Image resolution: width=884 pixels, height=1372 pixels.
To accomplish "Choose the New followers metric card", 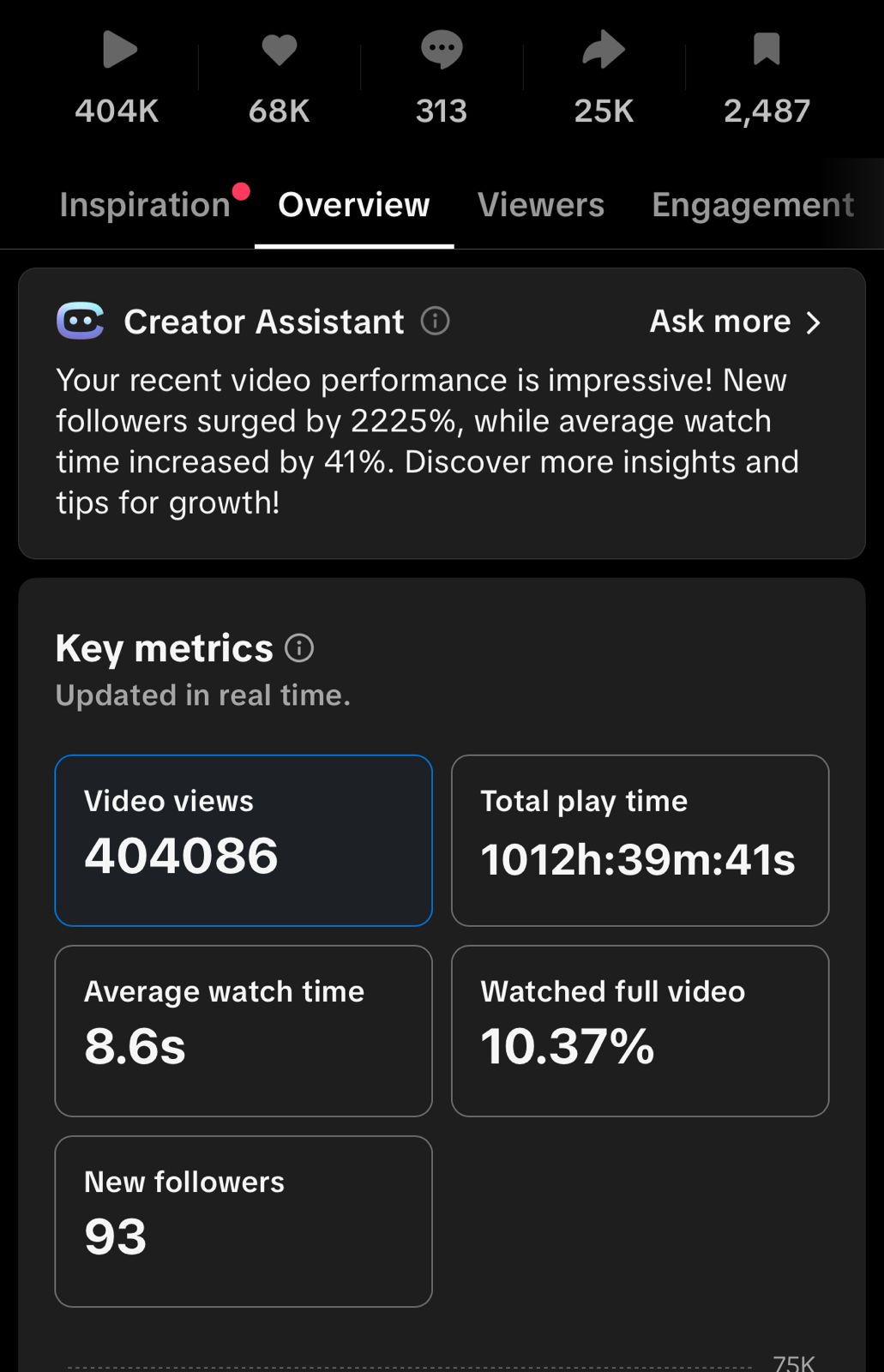I will 244,1221.
